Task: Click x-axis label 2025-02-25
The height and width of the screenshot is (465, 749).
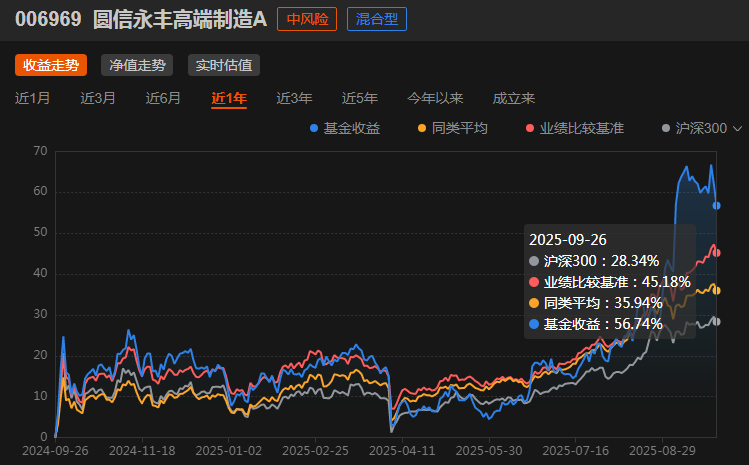Action: coord(315,451)
